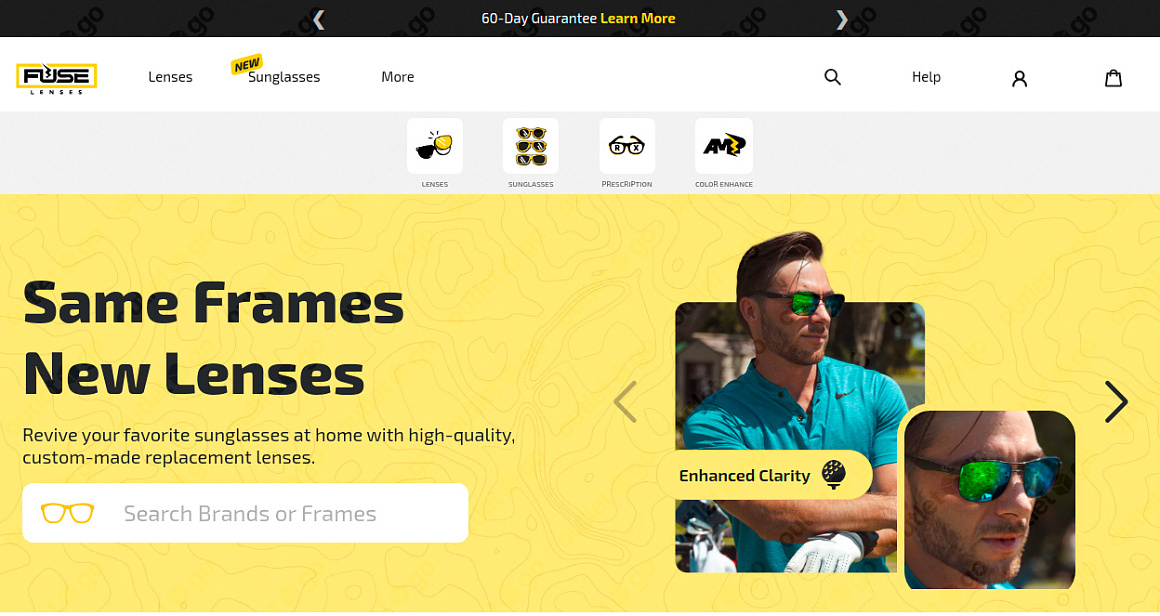Open the search magnifier icon
Screen dimensions: 1160x616
832,77
